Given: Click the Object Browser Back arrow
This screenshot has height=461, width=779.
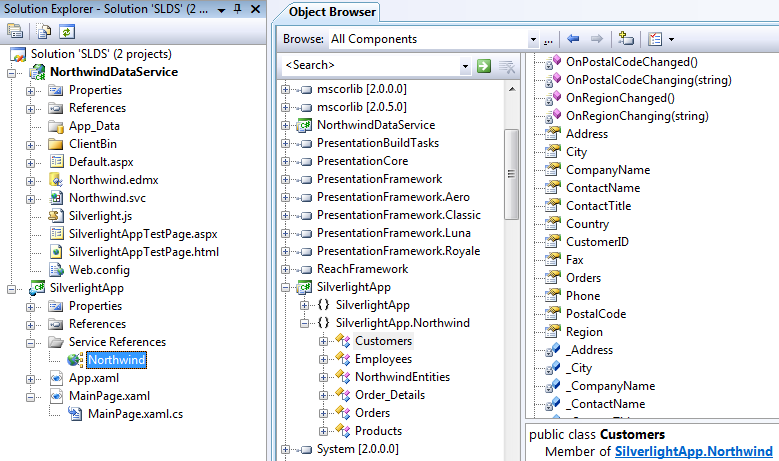Looking at the screenshot, I should point(573,39).
